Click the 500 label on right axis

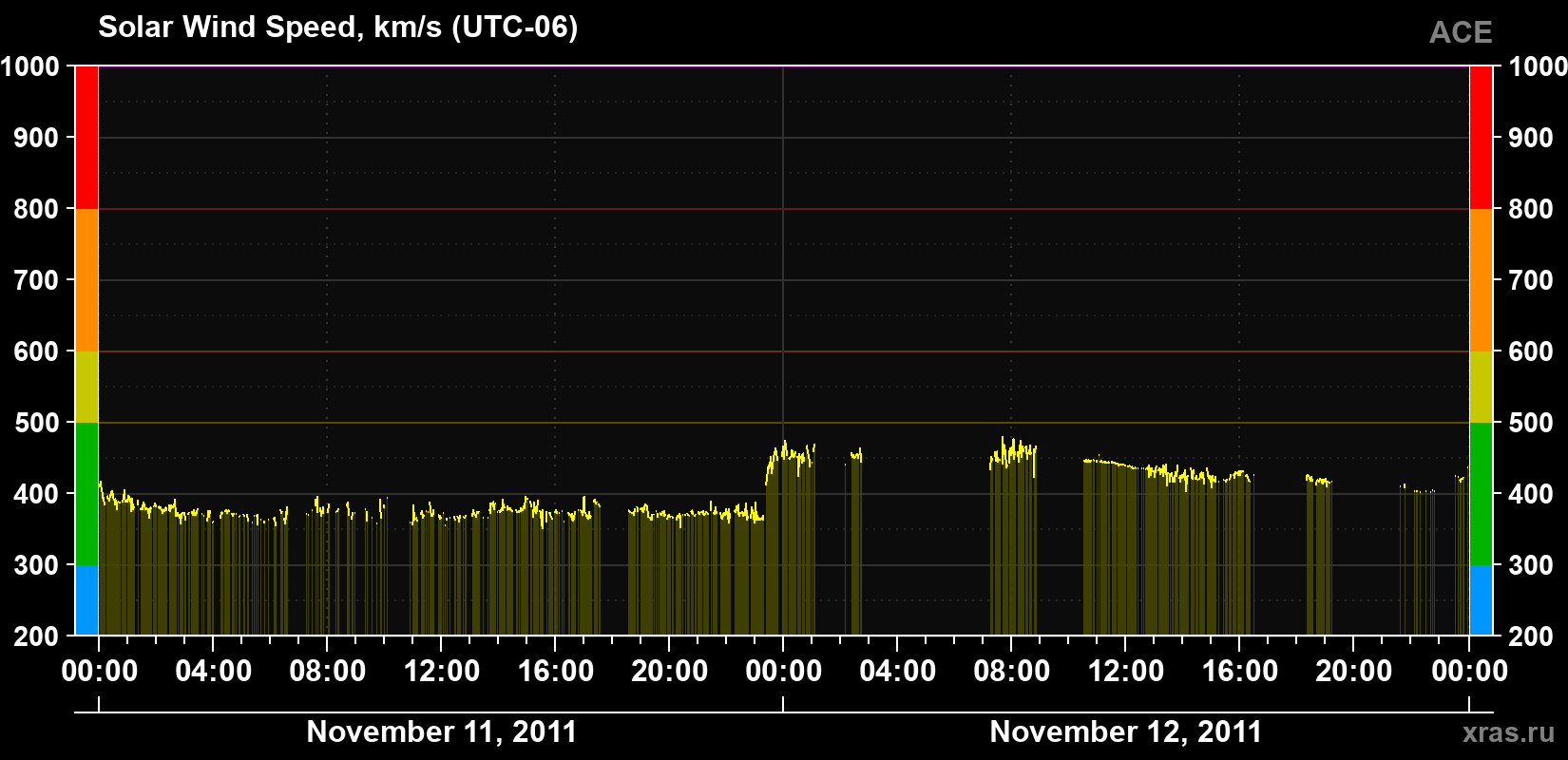point(1531,423)
